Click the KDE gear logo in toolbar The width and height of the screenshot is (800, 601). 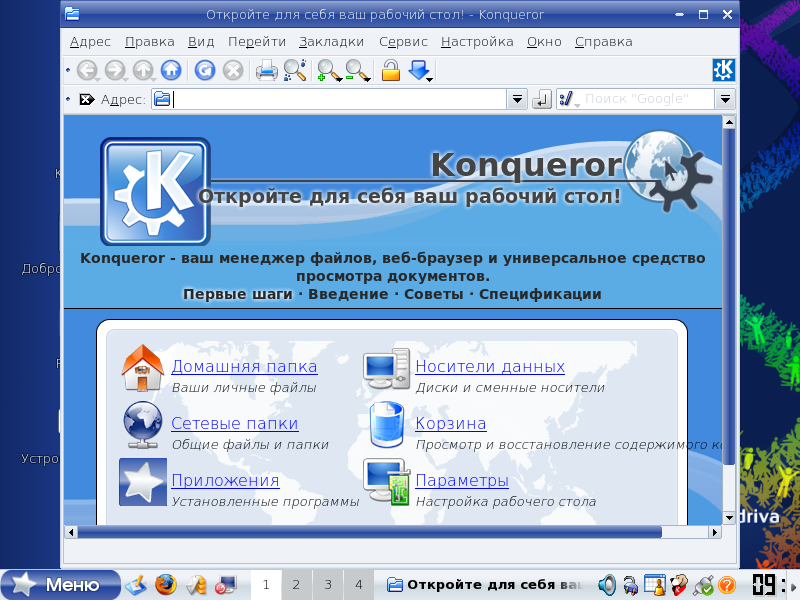pos(723,70)
